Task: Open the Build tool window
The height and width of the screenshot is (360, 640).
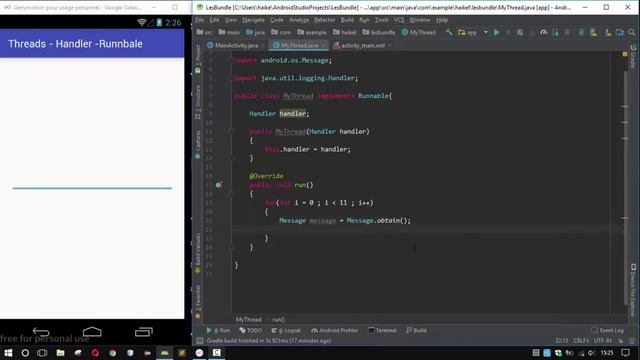Action: click(416, 330)
